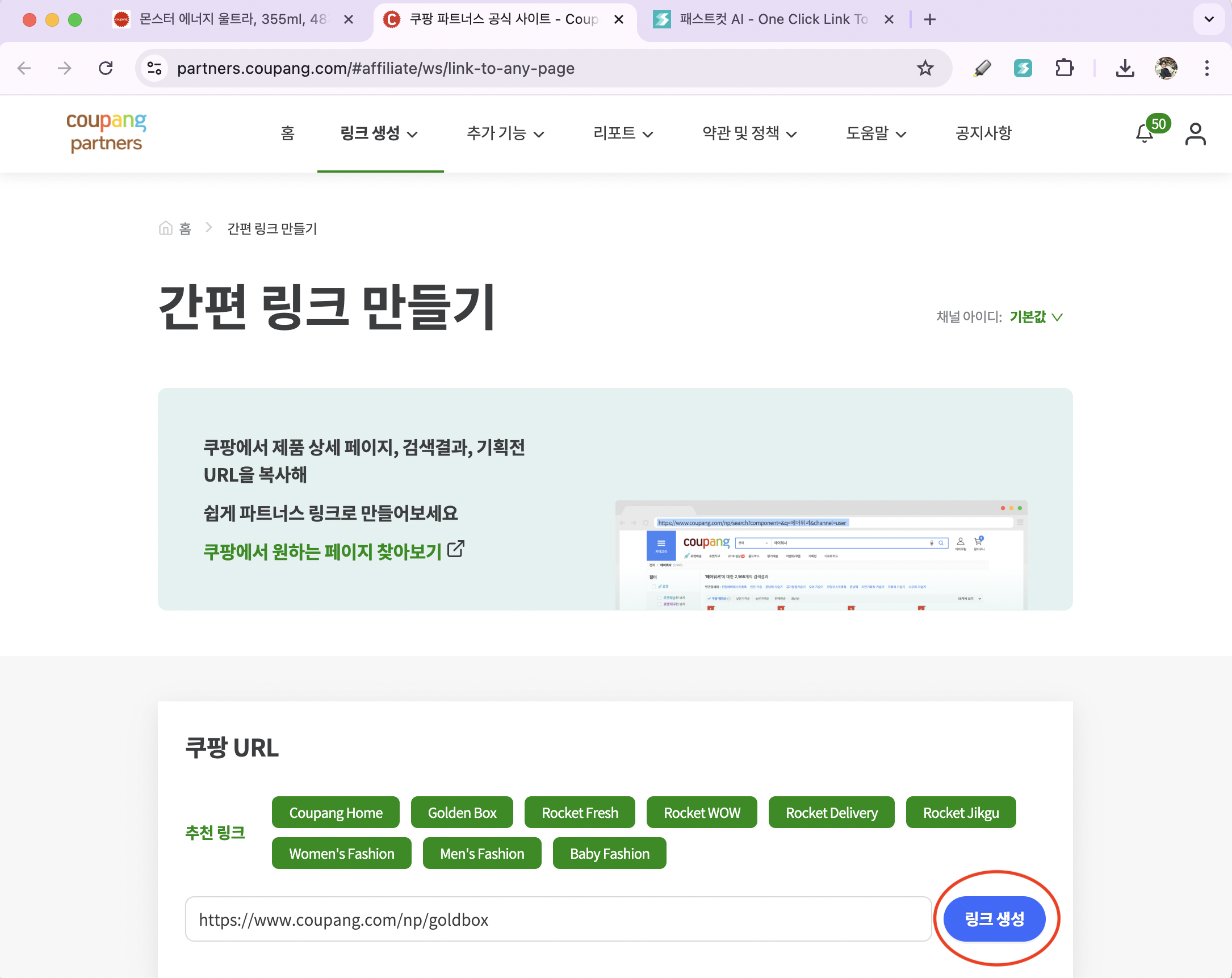
Task: Click the external link icon after 찾아보기
Action: pos(455,549)
